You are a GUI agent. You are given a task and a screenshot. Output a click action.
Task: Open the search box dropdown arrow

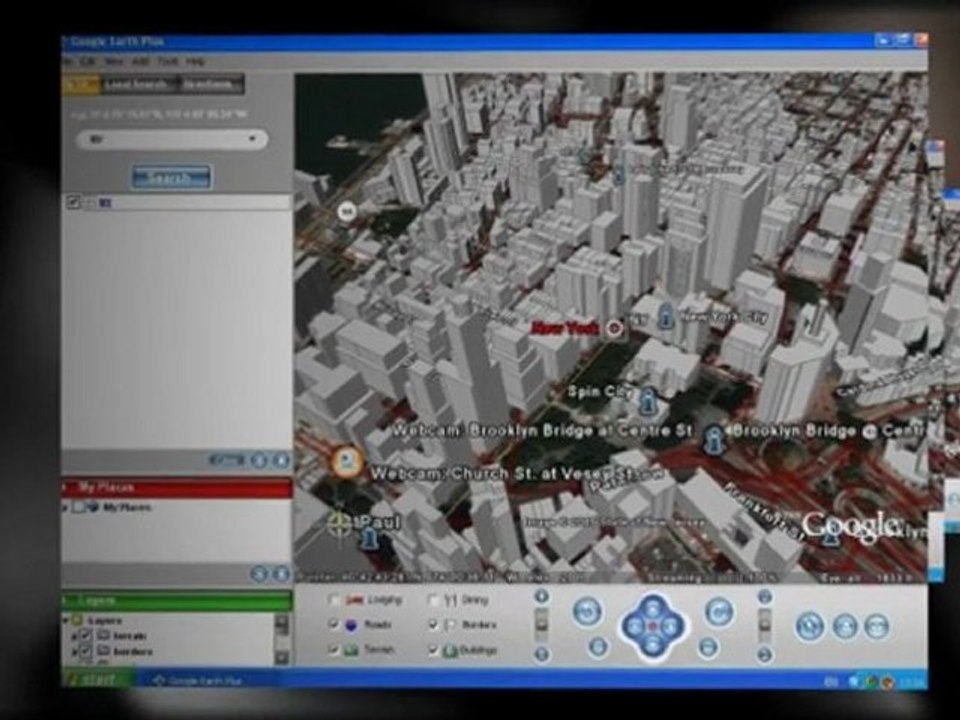(x=252, y=139)
